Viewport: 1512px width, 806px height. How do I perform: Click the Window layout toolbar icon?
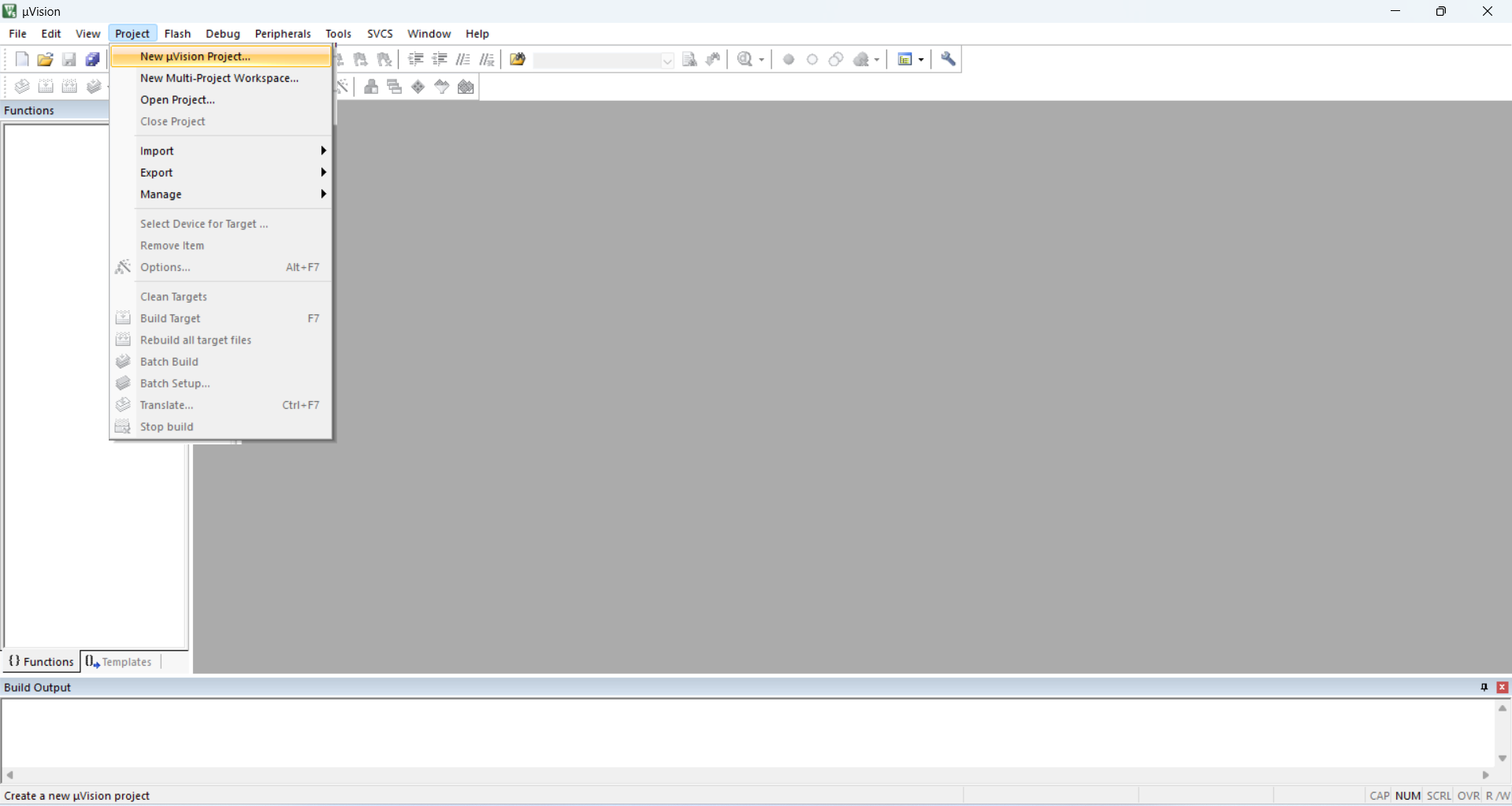point(905,59)
